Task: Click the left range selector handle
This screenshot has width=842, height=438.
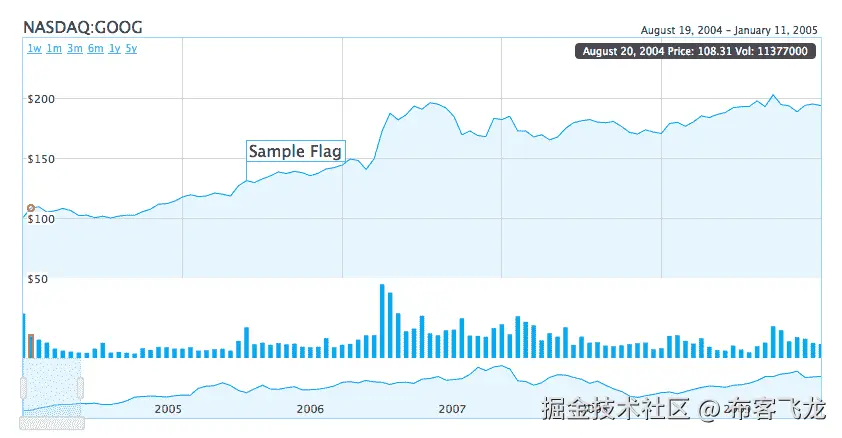Action: coord(24,388)
